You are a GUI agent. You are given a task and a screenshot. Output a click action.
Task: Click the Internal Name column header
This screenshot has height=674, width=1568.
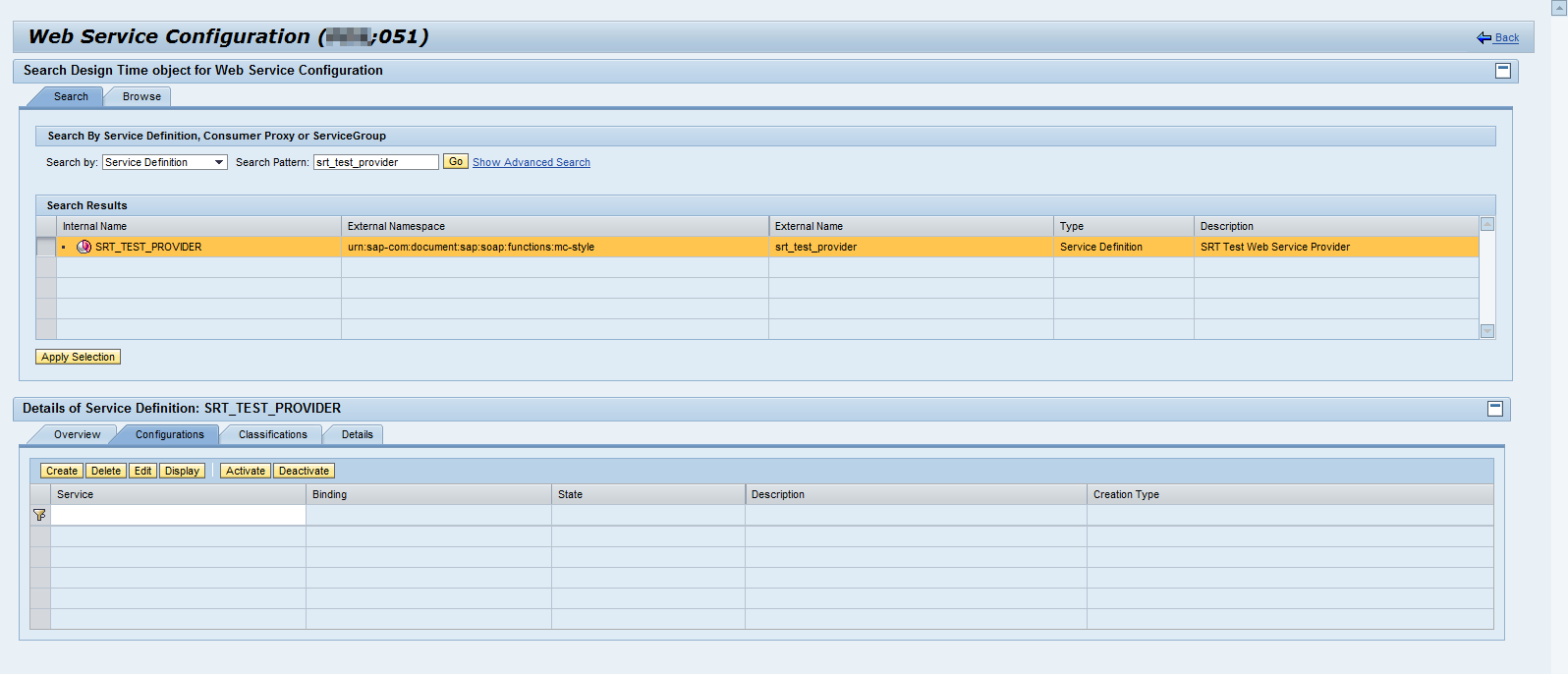point(199,226)
